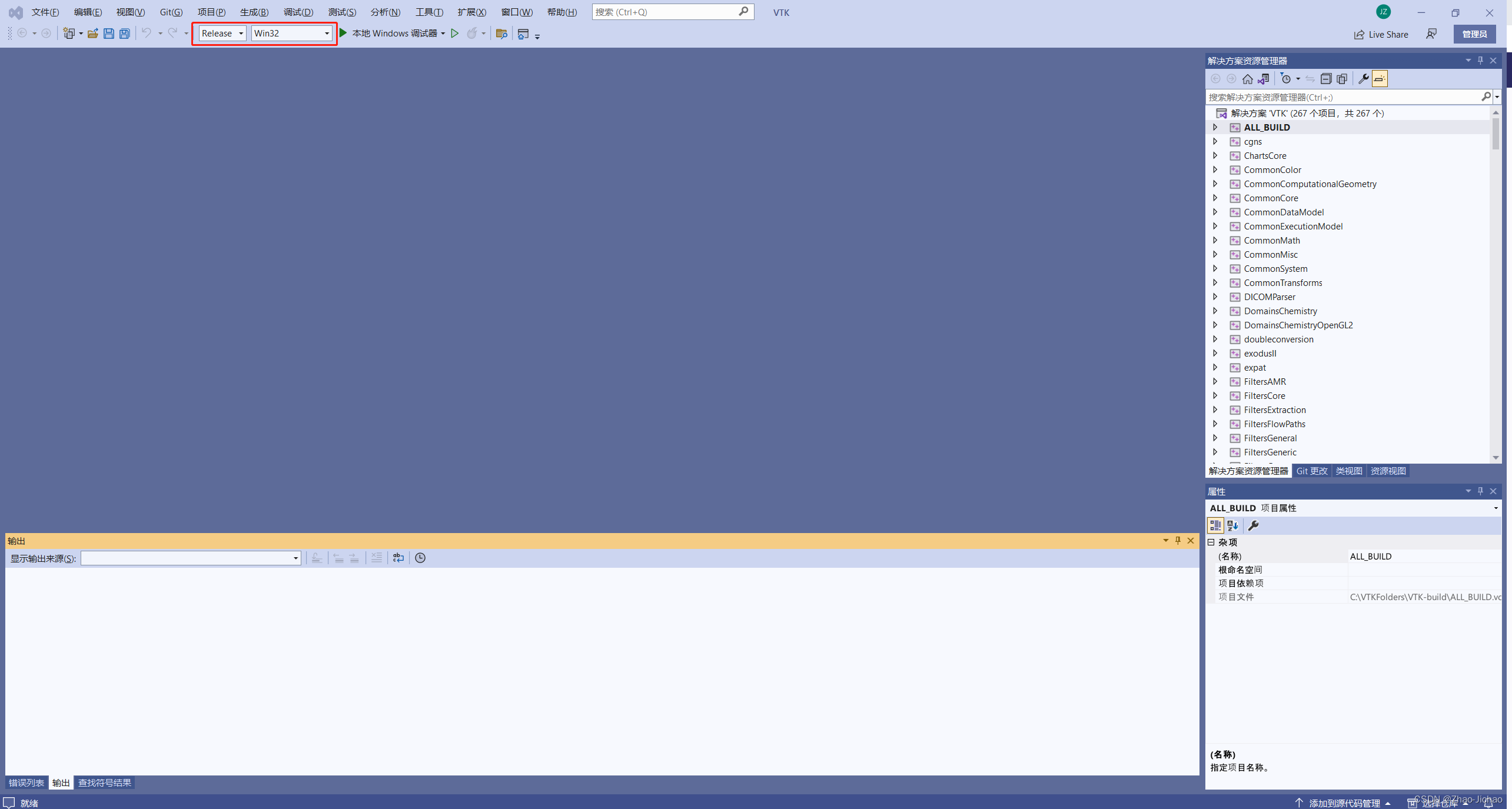This screenshot has width=1512, height=809.
Task: Click the browser window icon in toolbar
Action: click(x=523, y=34)
